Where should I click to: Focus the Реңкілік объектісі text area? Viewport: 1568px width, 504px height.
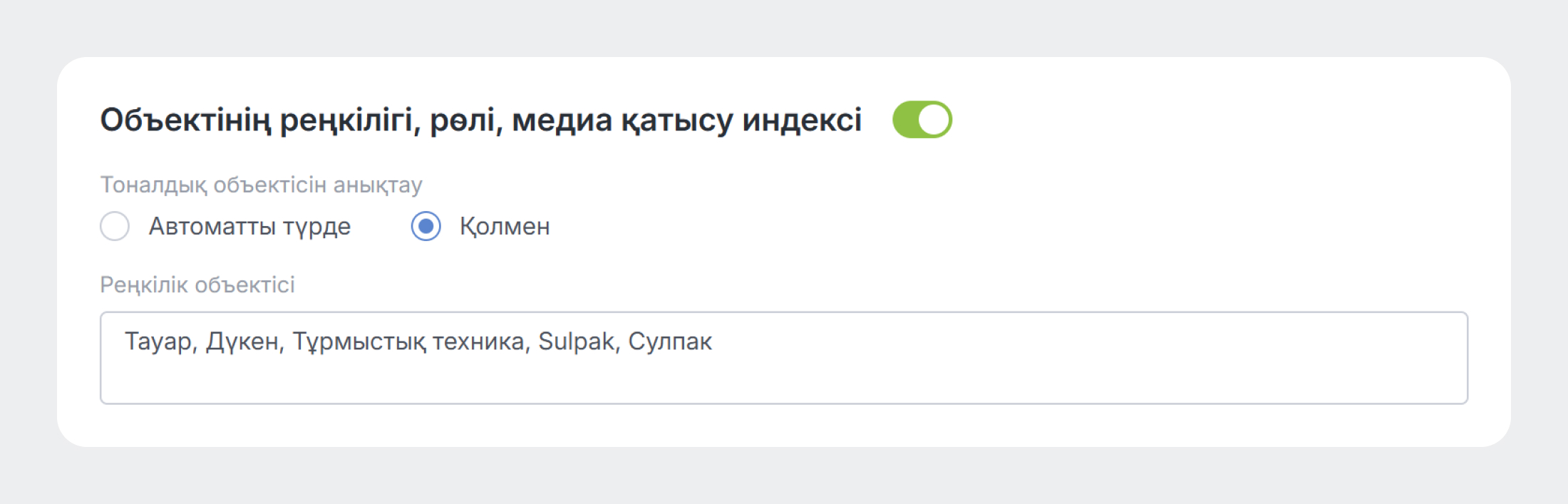(784, 357)
